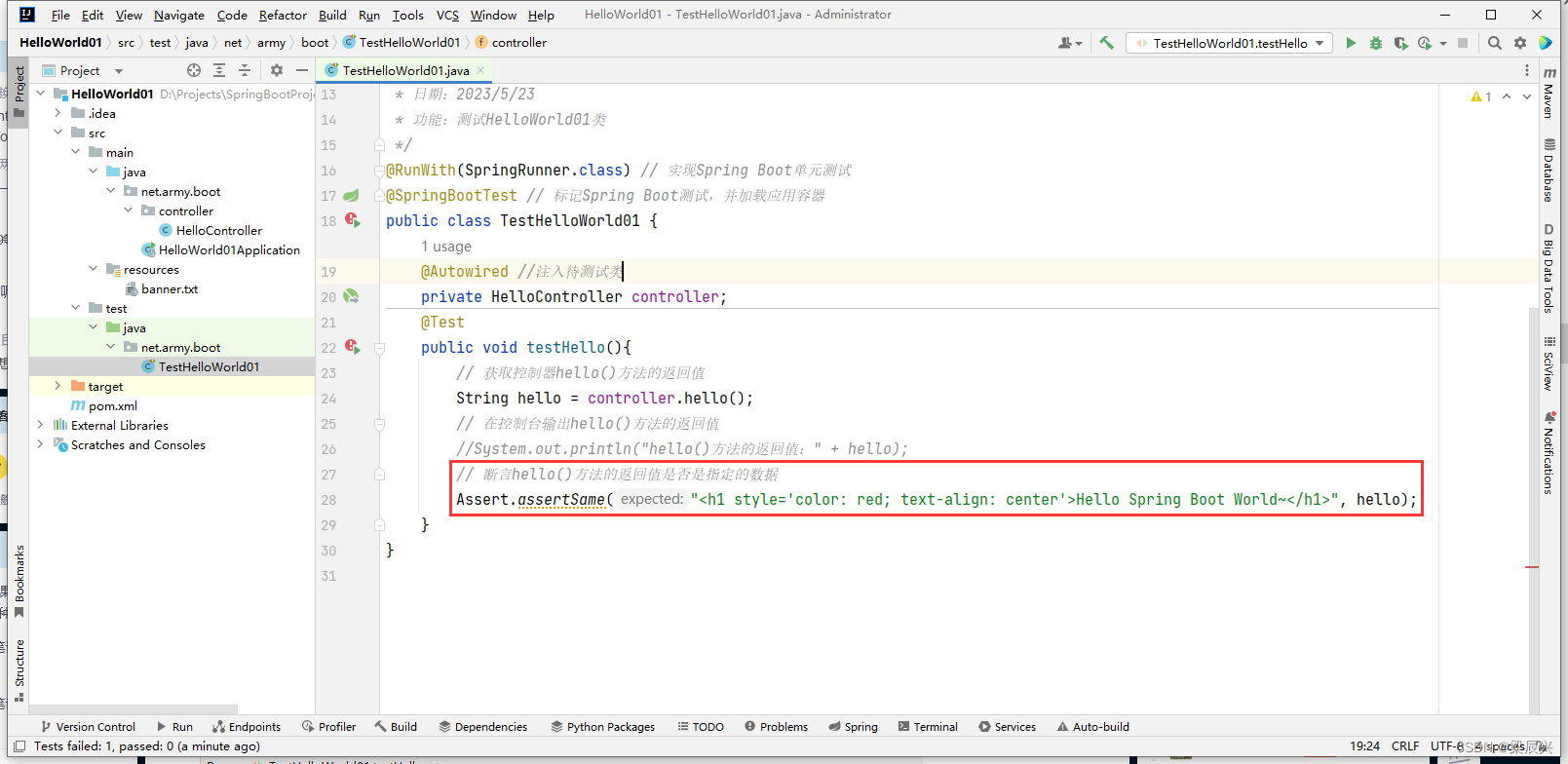Select HelloController in project tree
Viewport: 1568px width, 764px height.
219,230
